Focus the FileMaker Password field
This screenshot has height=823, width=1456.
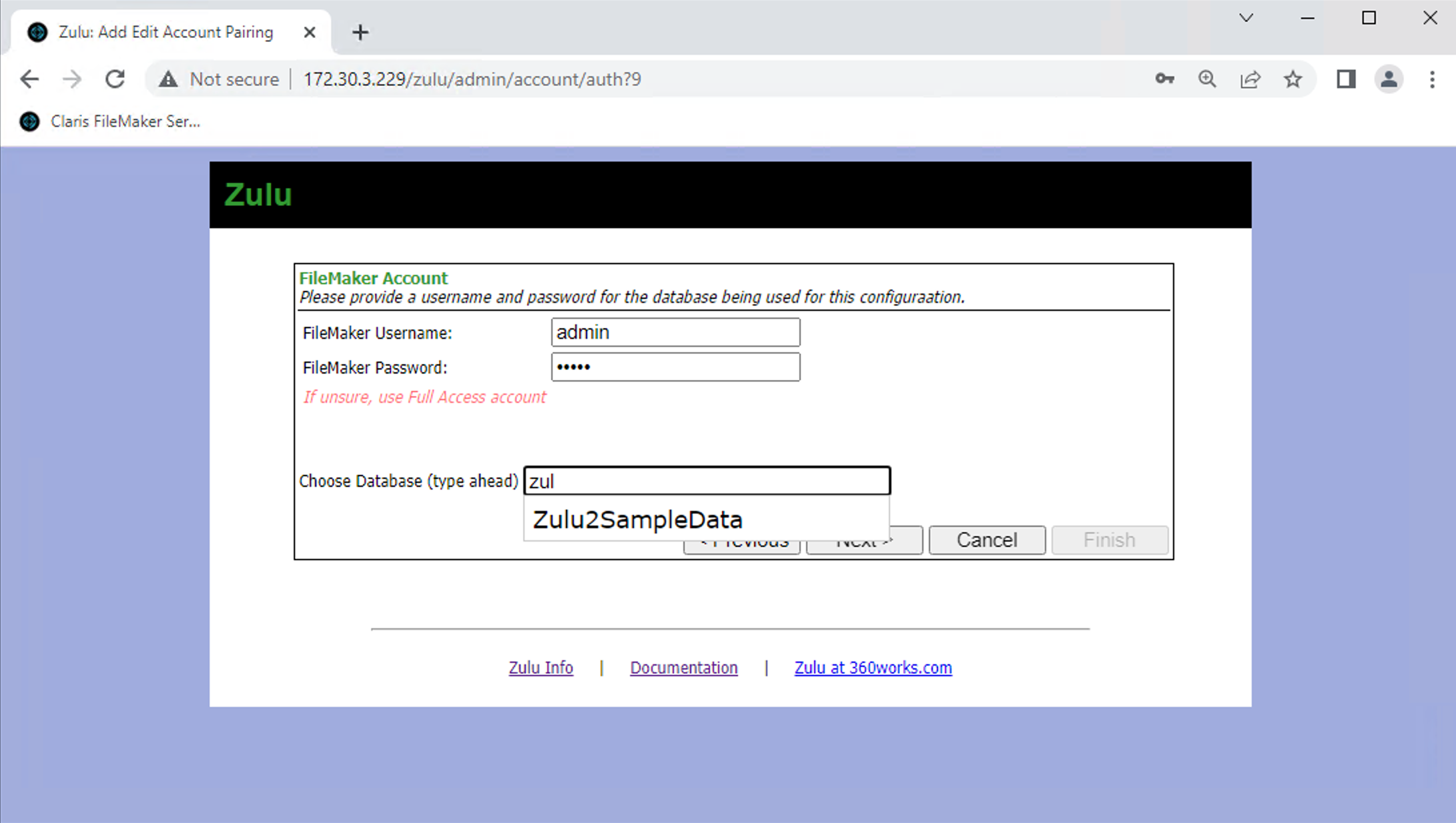675,367
